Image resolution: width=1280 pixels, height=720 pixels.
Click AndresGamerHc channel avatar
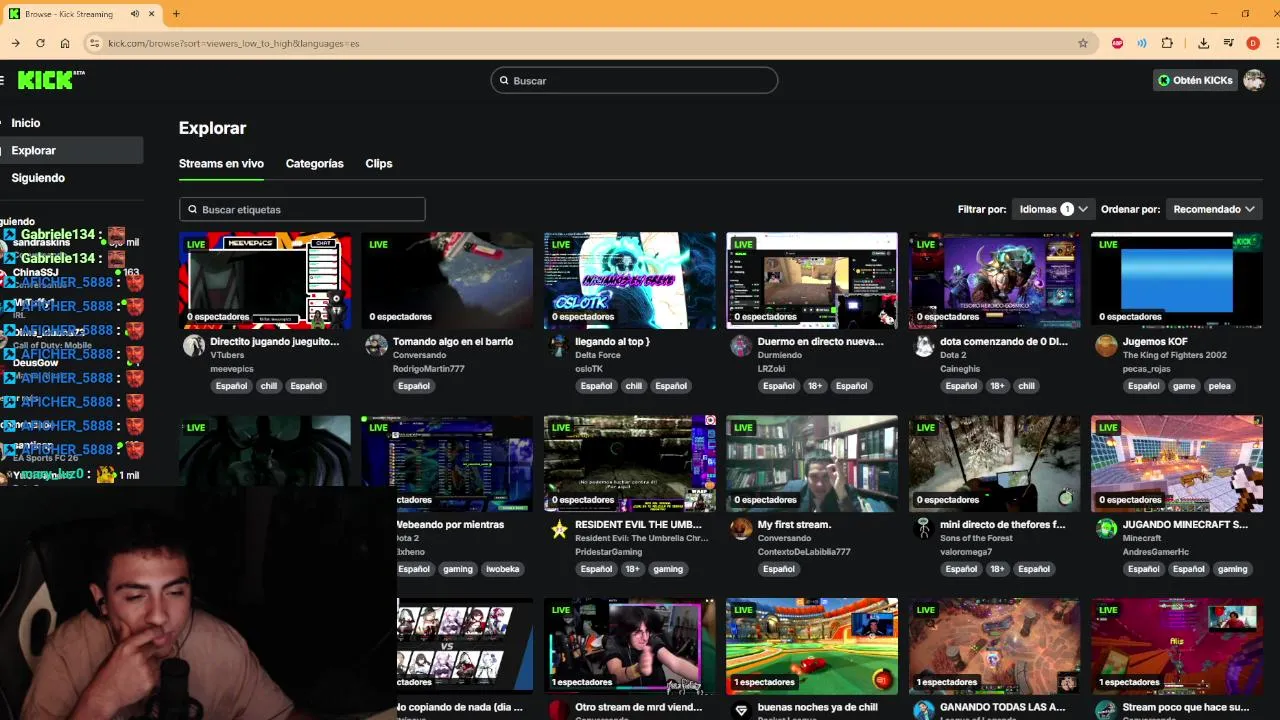pos(1106,529)
